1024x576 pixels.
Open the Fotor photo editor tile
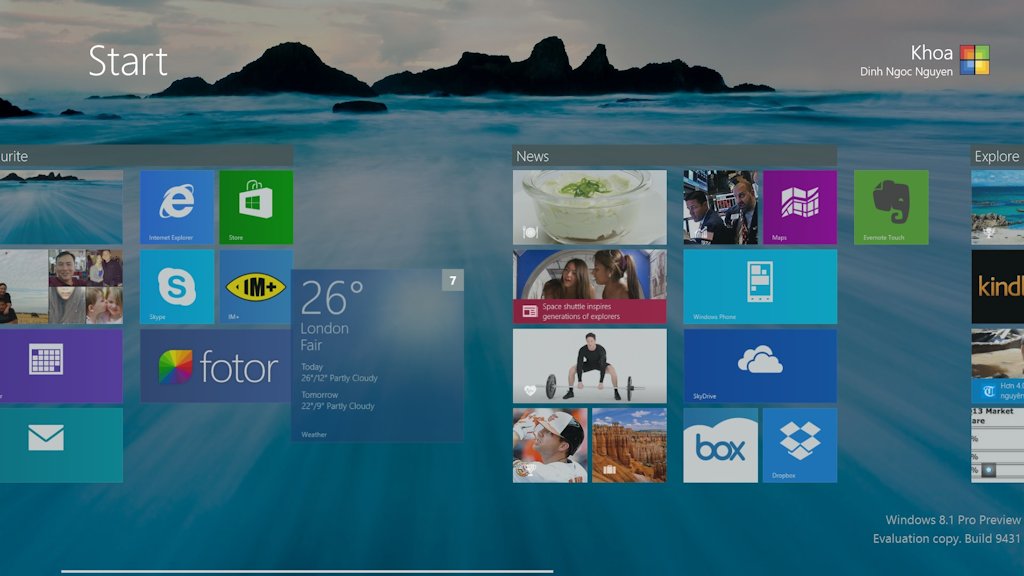(x=216, y=366)
